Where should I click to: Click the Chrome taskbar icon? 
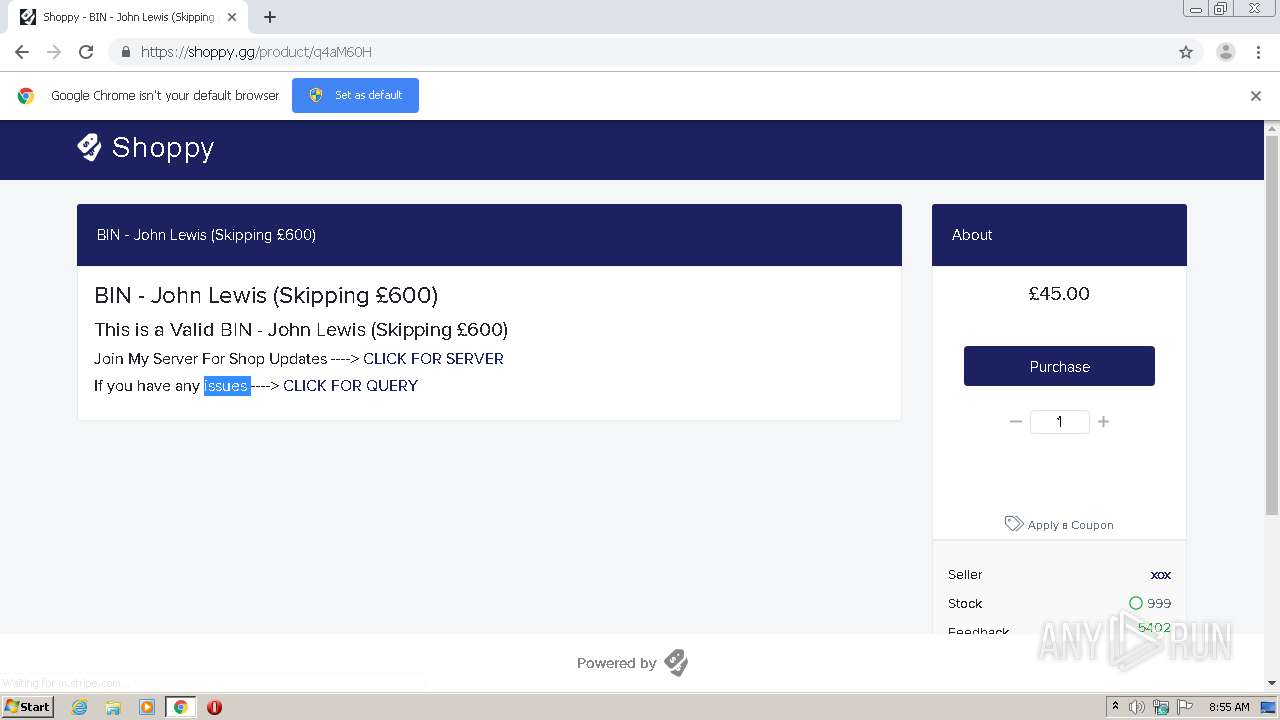pos(180,707)
